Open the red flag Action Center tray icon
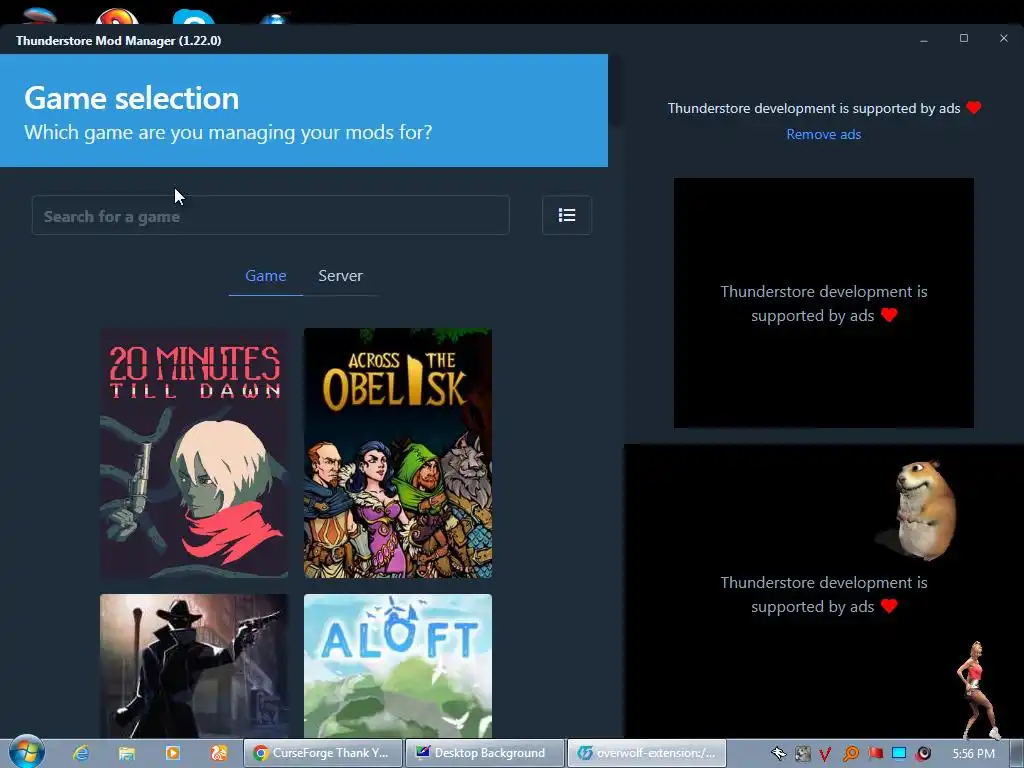The image size is (1024, 768). click(875, 754)
